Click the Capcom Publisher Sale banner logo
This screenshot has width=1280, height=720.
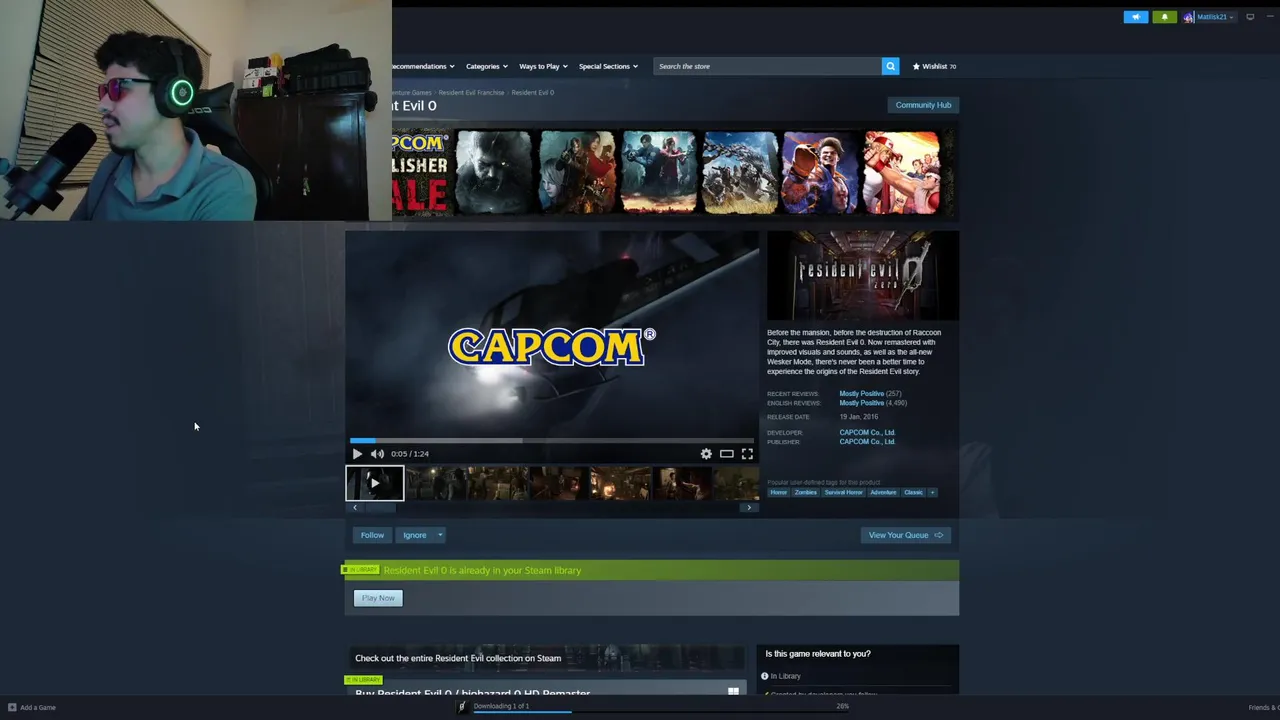point(419,172)
